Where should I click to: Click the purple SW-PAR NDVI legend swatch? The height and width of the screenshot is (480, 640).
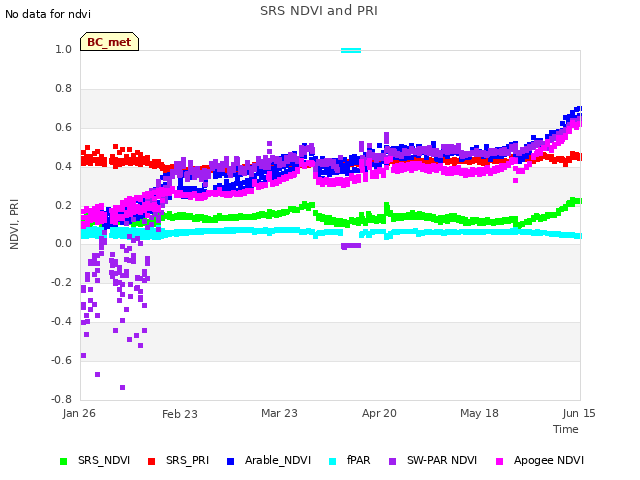pyautogui.click(x=392, y=461)
